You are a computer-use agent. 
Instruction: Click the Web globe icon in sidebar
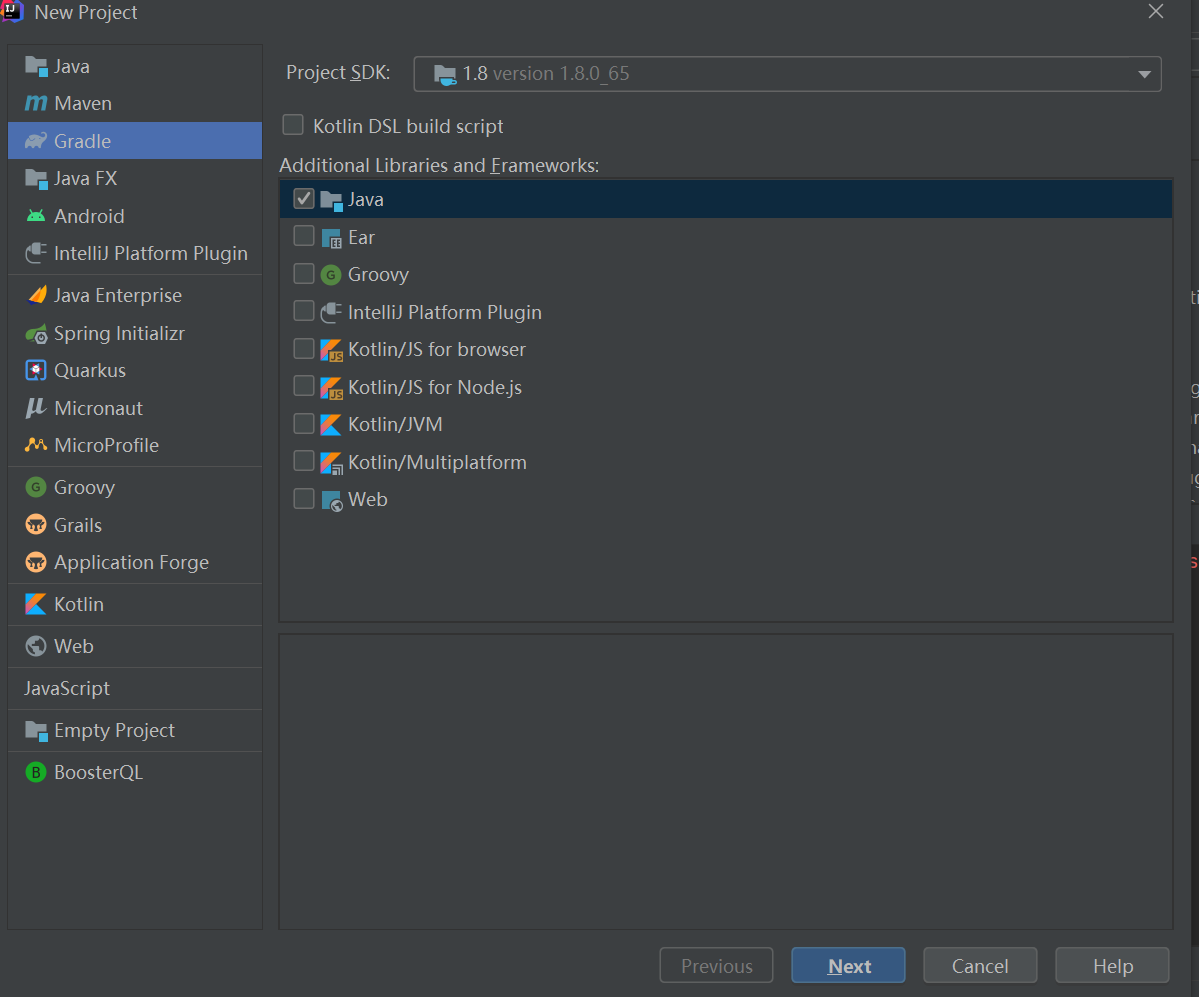pos(36,646)
